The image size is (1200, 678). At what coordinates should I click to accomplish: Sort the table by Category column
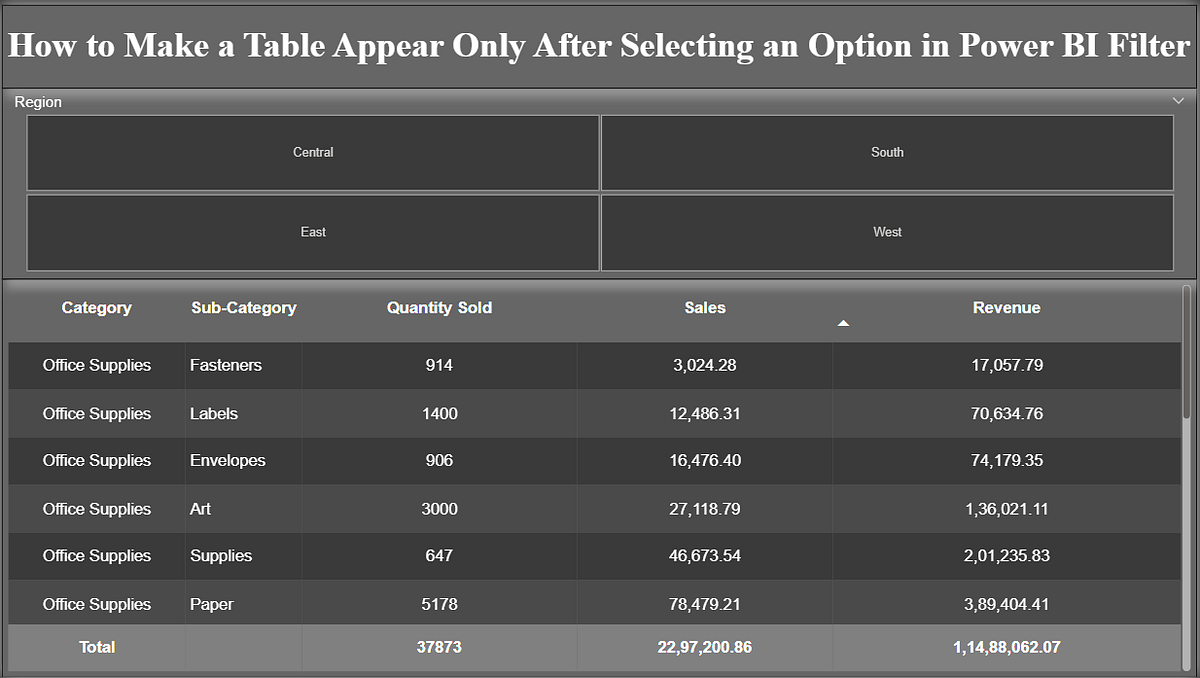[x=96, y=308]
